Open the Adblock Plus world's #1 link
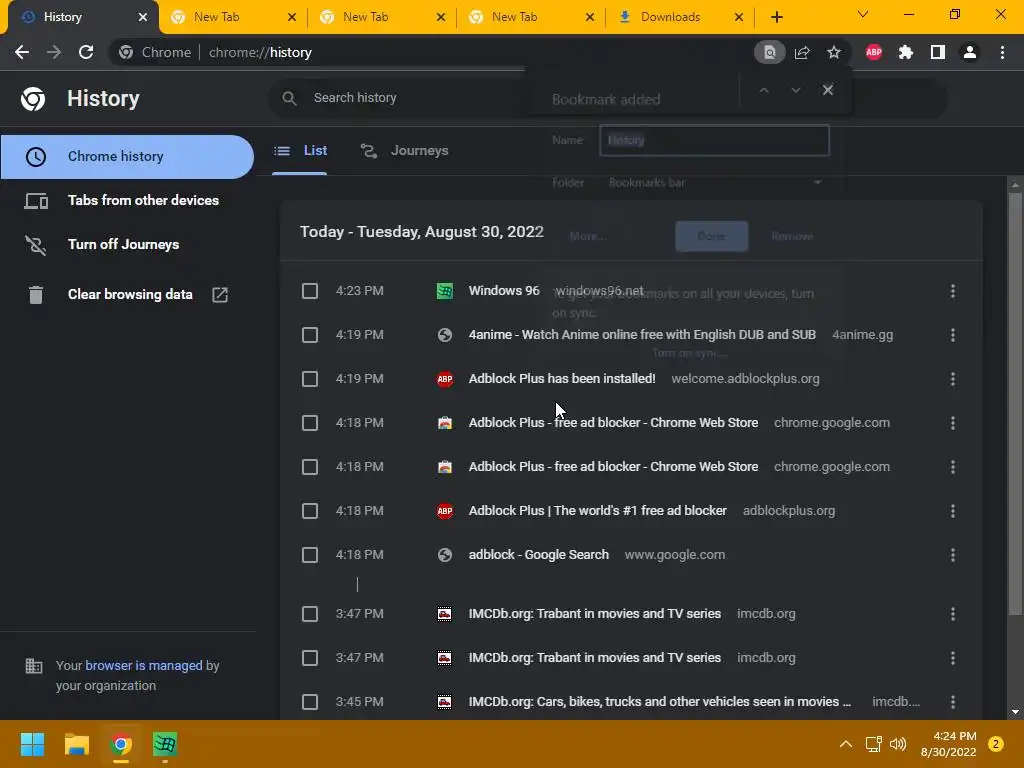1024x768 pixels. click(x=598, y=511)
